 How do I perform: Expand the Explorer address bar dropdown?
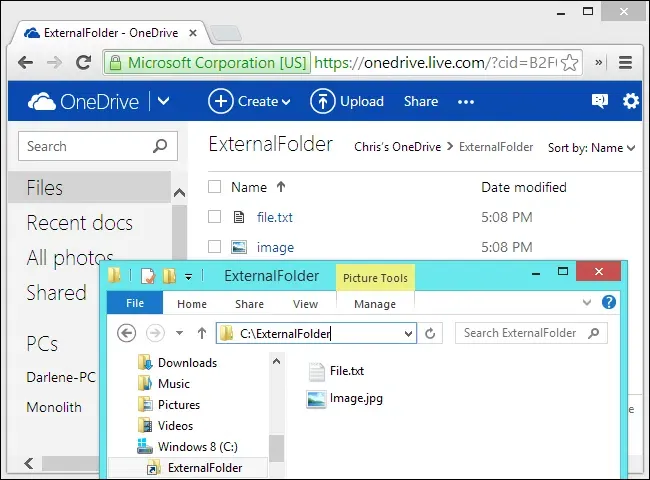click(407, 333)
